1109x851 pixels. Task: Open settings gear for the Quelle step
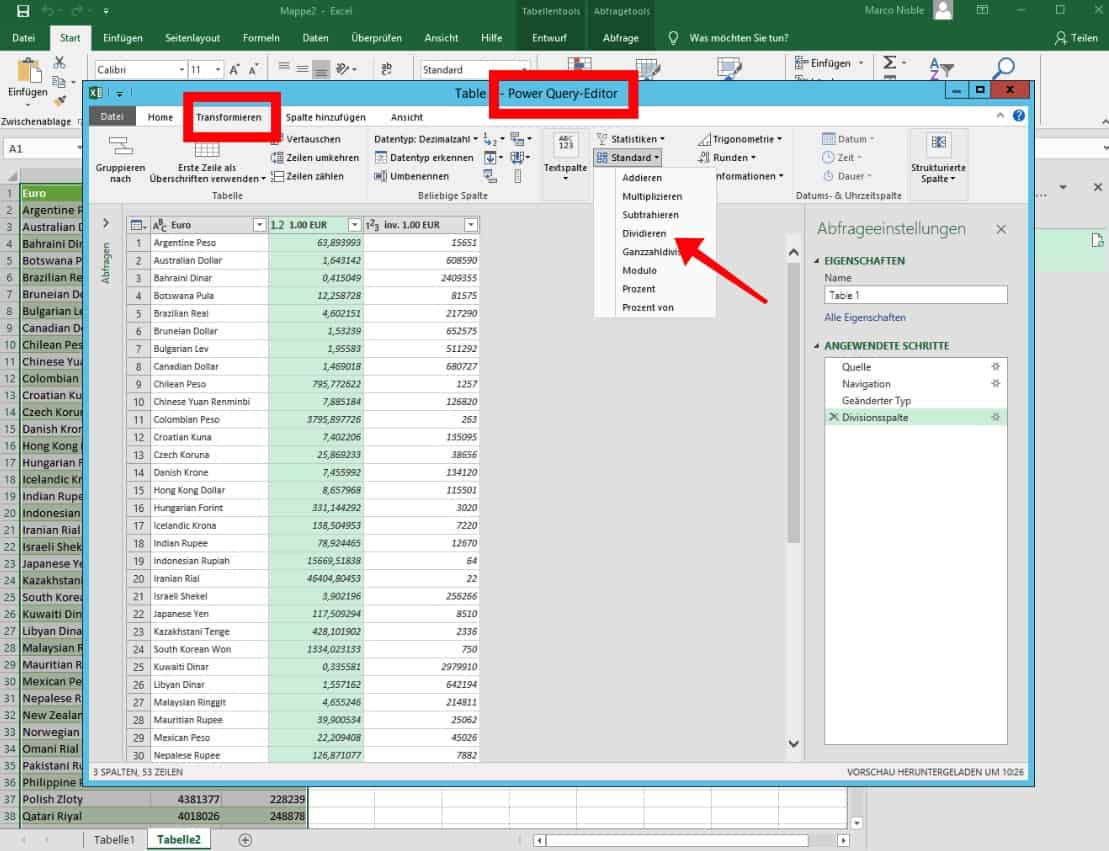(x=994, y=367)
